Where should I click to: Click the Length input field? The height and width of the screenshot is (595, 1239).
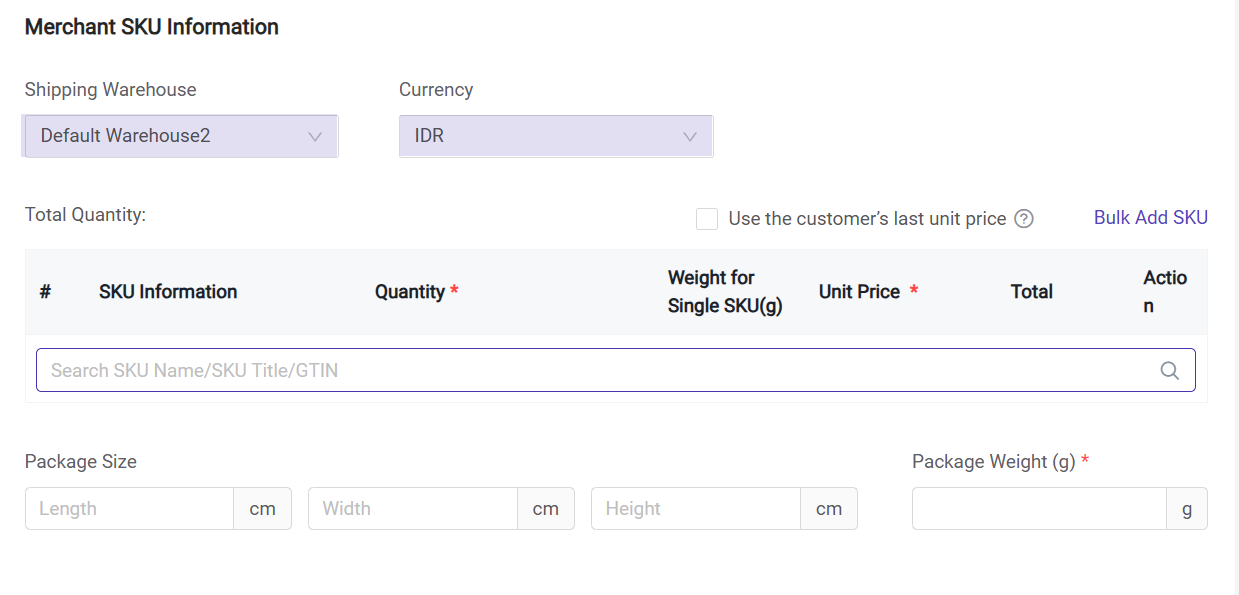(130, 508)
